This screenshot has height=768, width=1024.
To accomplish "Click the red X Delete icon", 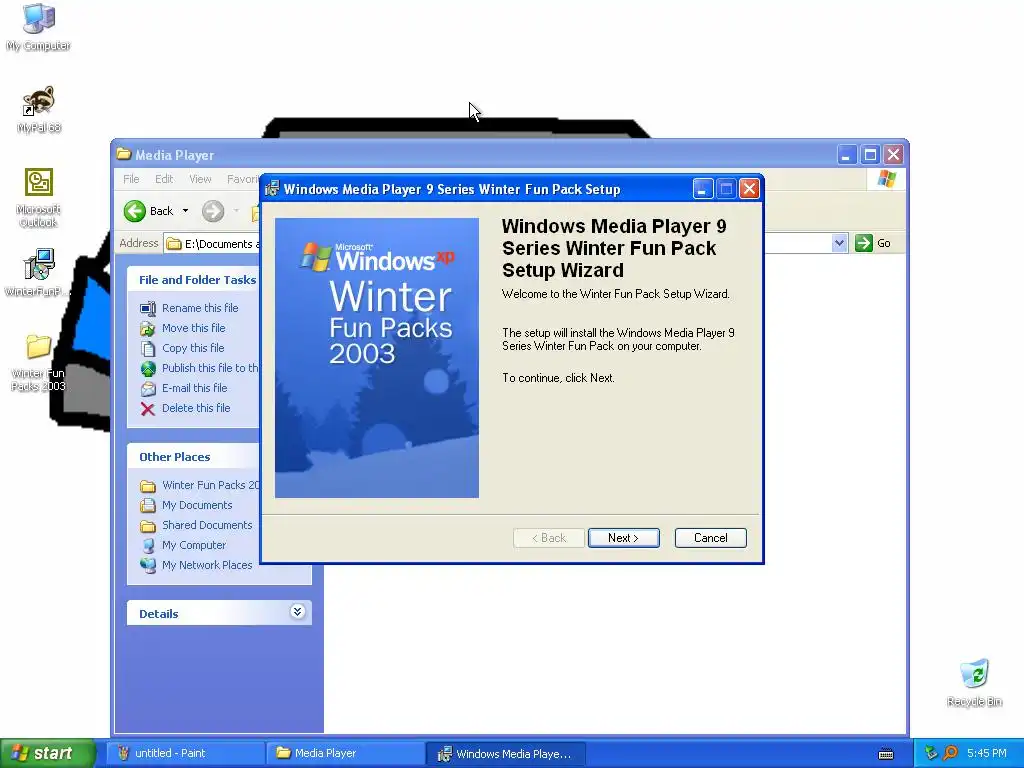I will (148, 409).
